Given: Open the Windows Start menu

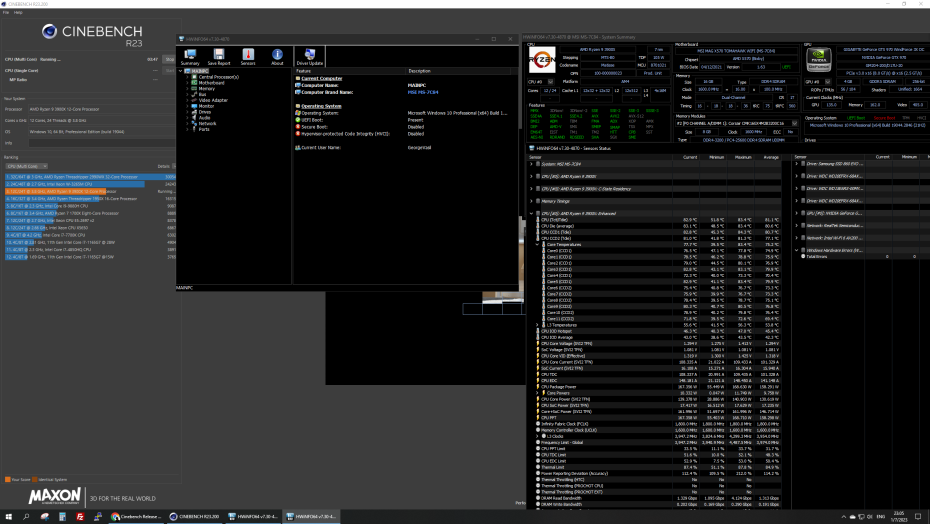Looking at the screenshot, I should [x=8, y=517].
